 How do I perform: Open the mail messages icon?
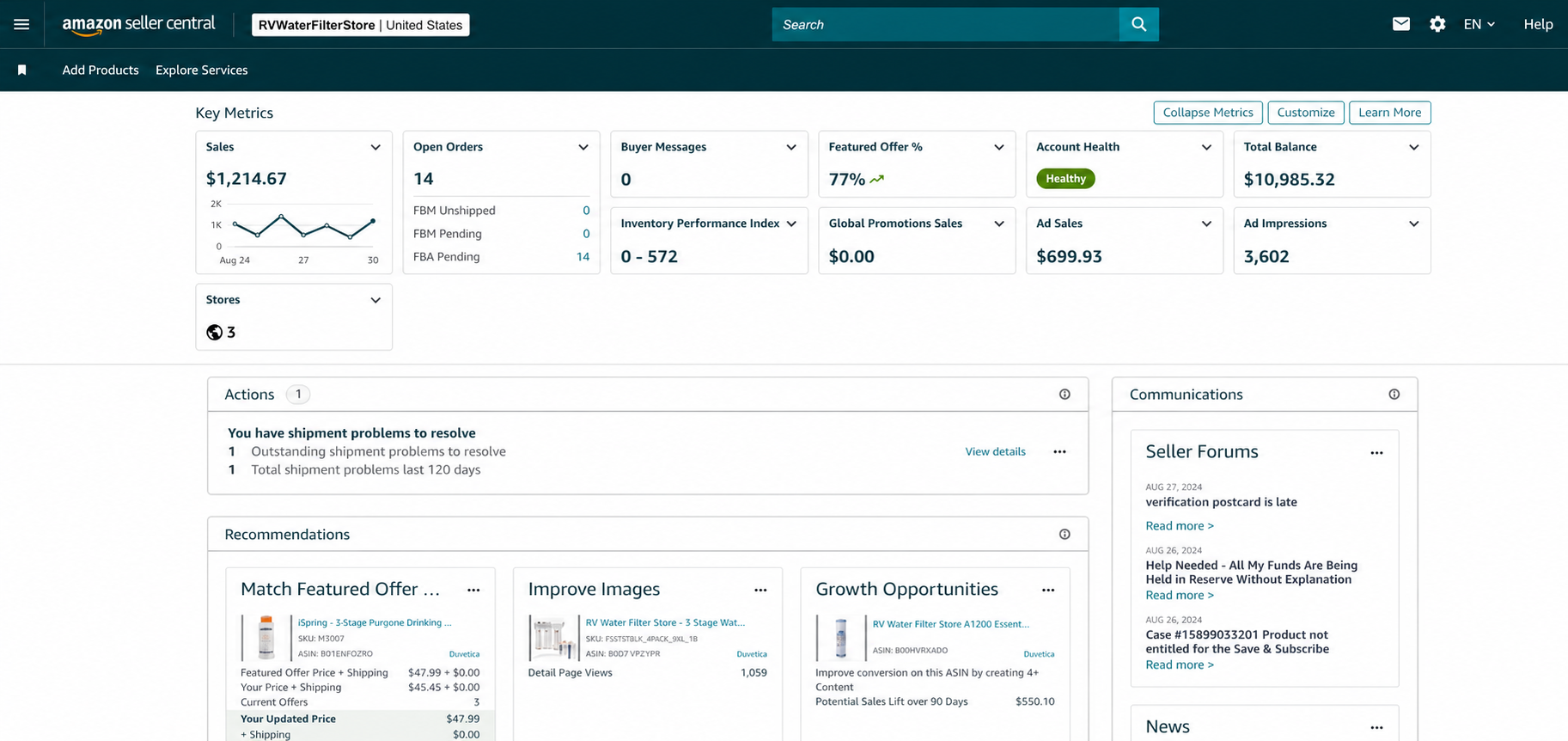tap(1401, 24)
